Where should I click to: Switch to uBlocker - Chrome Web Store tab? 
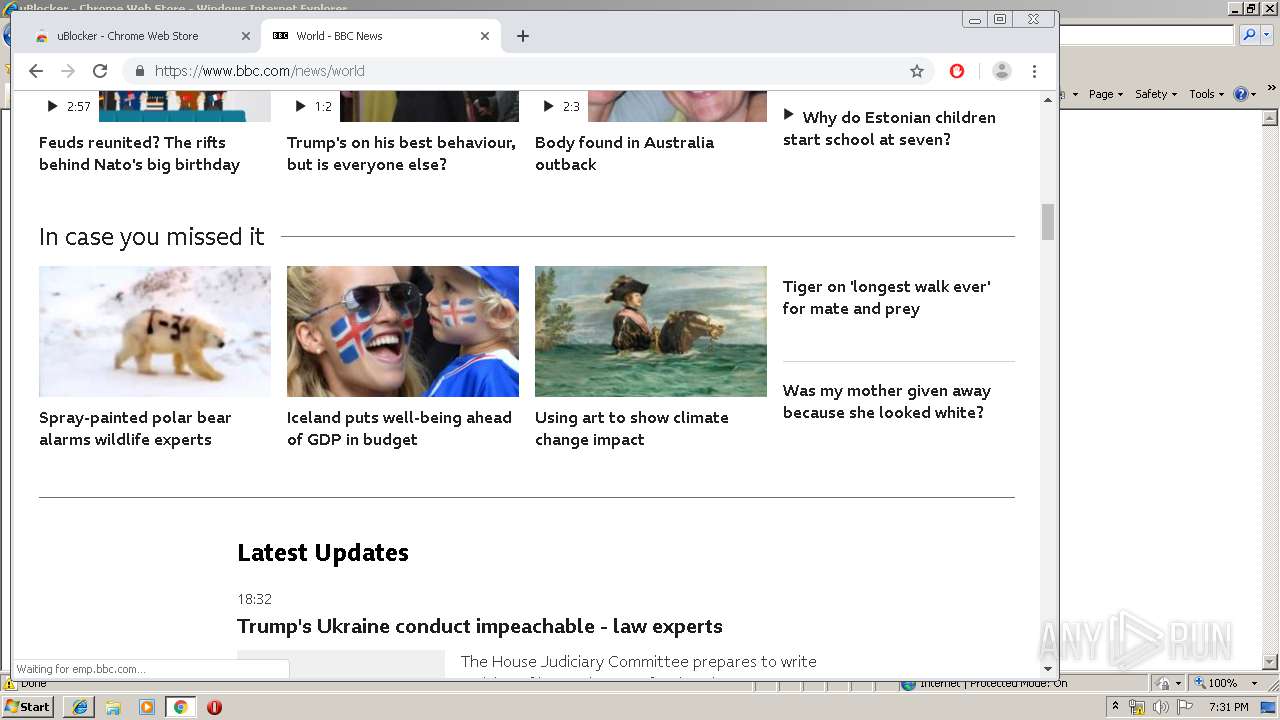pos(140,36)
